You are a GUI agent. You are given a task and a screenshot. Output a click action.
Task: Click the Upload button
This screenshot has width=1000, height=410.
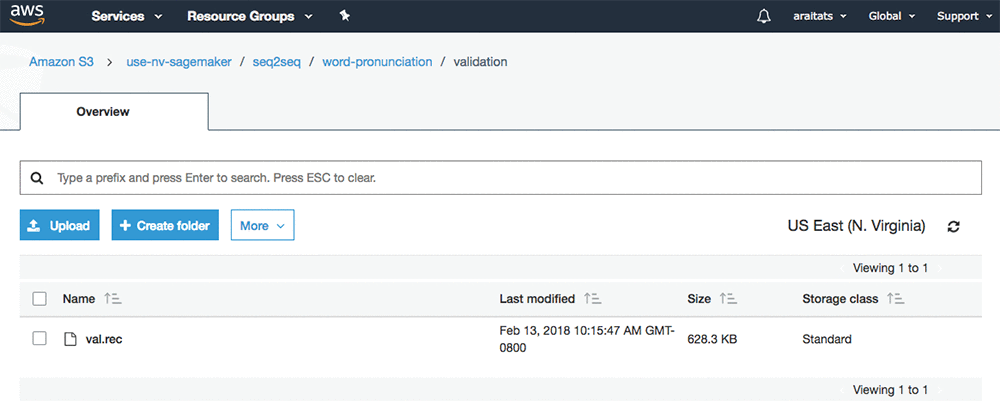(60, 226)
